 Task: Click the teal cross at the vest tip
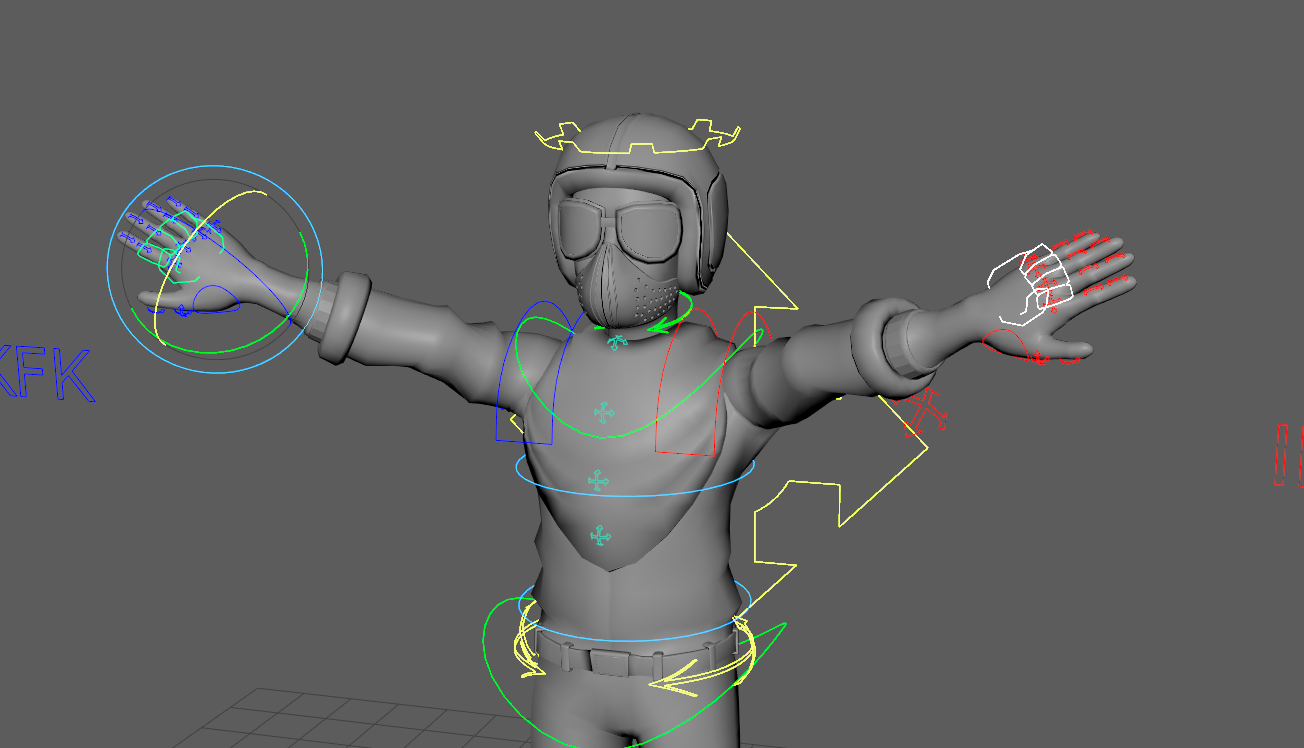(601, 536)
